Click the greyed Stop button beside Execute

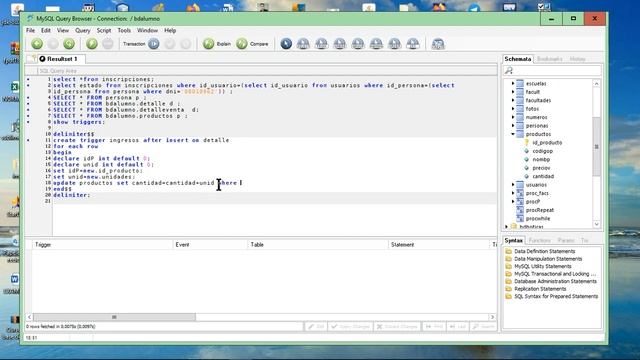[x=108, y=44]
